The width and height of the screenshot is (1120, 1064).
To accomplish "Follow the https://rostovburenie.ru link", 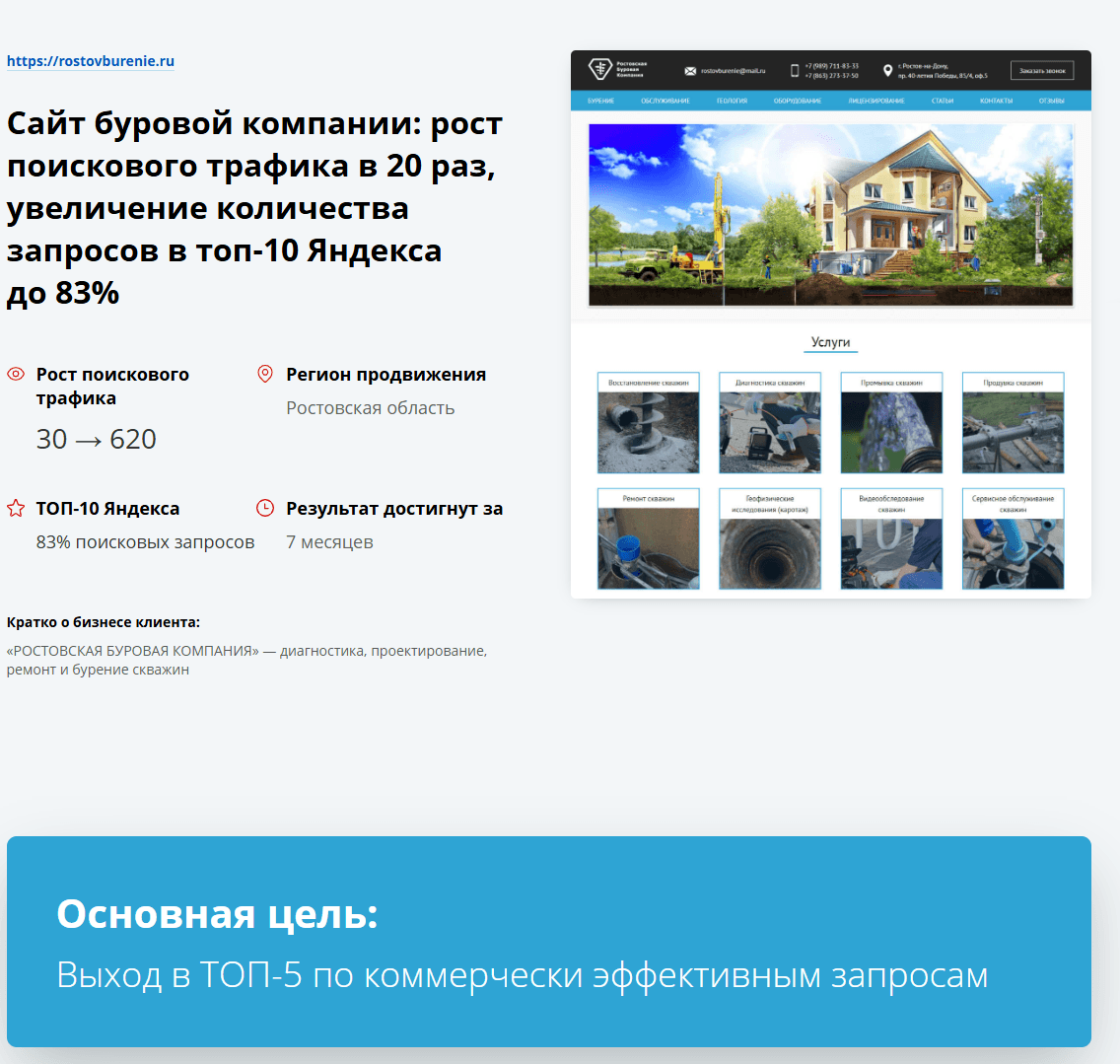I will click(90, 61).
